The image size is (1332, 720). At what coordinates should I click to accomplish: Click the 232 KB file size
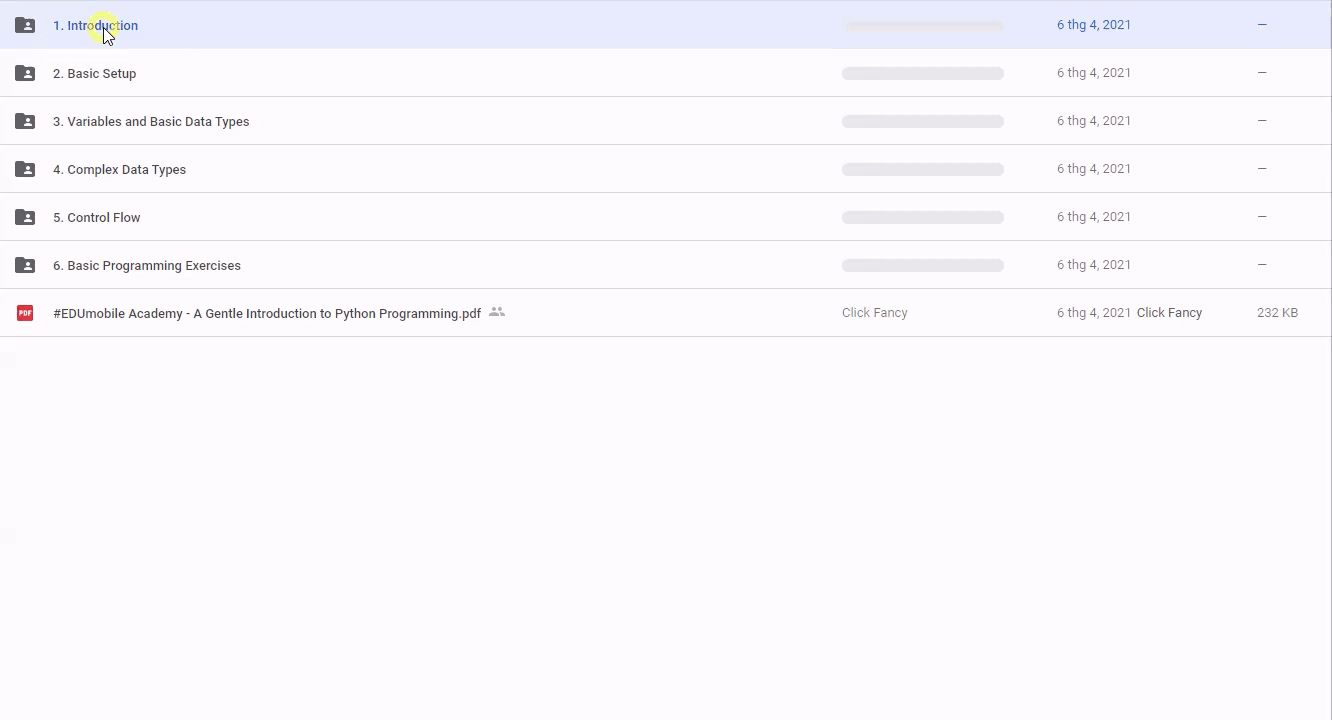1277,313
